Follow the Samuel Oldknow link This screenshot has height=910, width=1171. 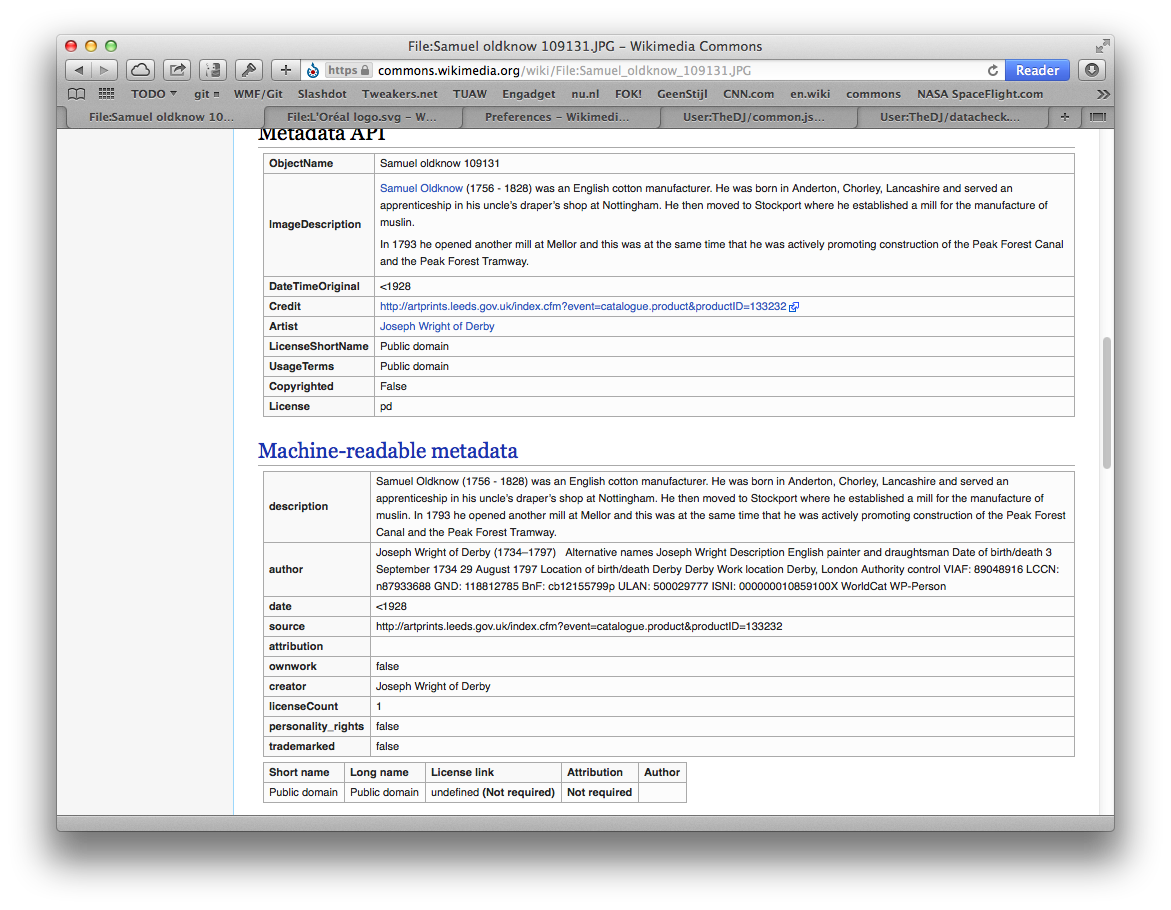point(421,188)
